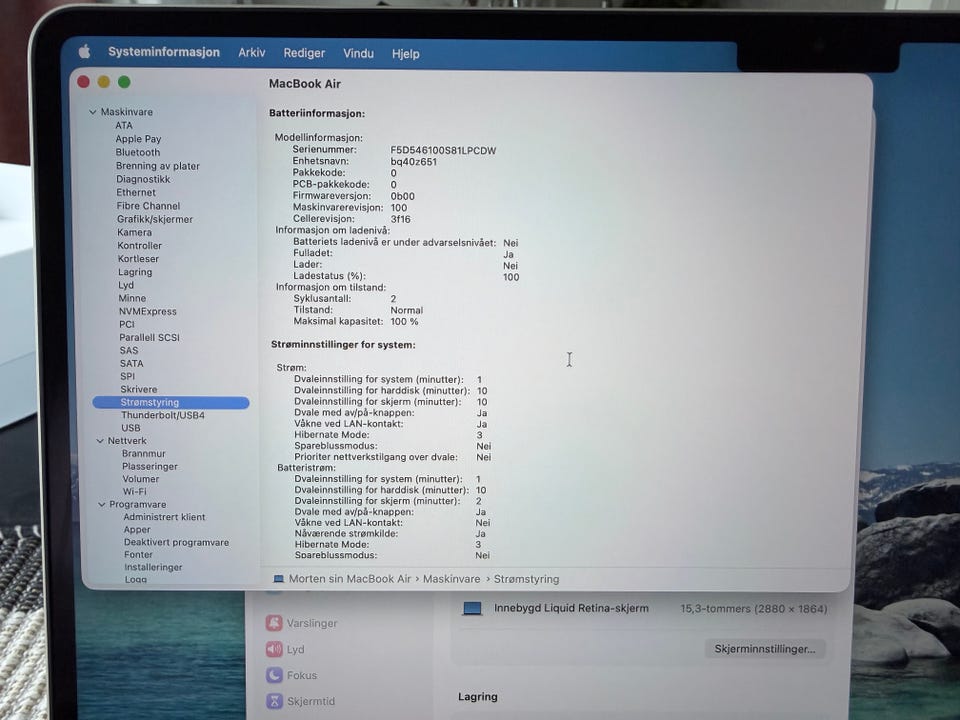The image size is (960, 720).
Task: Select NVMExpress in the sidebar
Action: click(148, 311)
